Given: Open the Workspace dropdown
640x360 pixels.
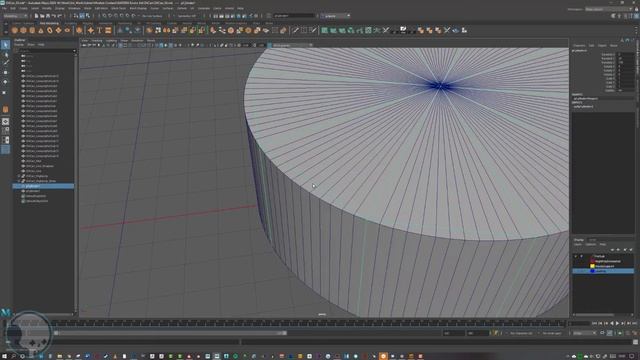Looking at the screenshot, I should coord(609,9).
